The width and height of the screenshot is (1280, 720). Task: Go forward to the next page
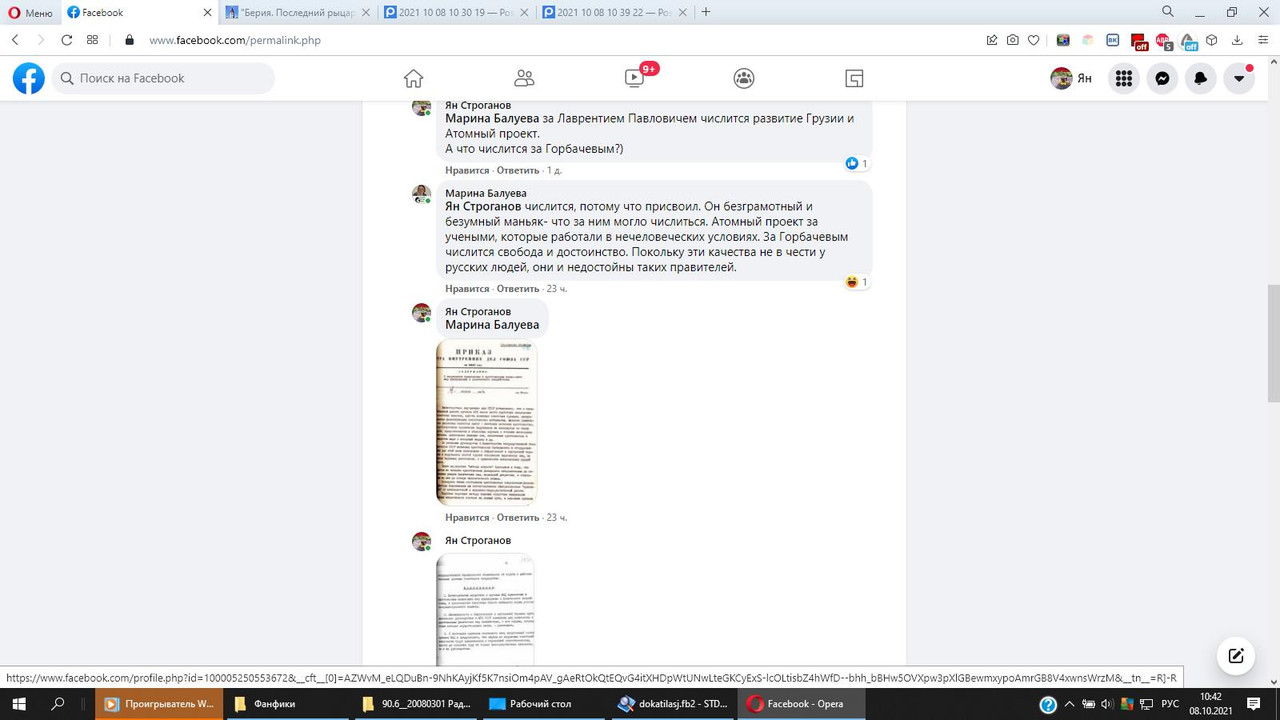[x=41, y=40]
